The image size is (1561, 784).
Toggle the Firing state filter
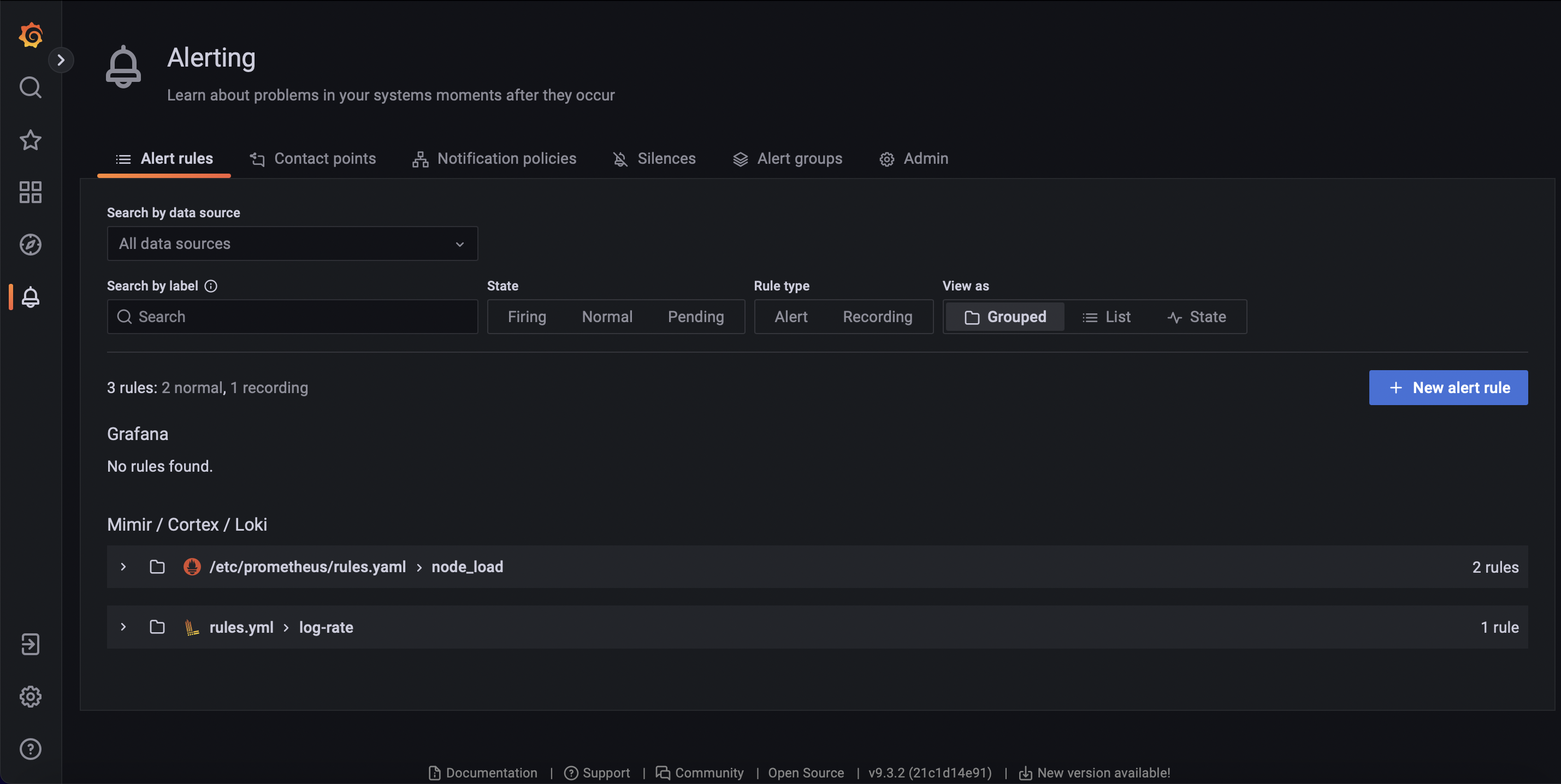coord(527,316)
